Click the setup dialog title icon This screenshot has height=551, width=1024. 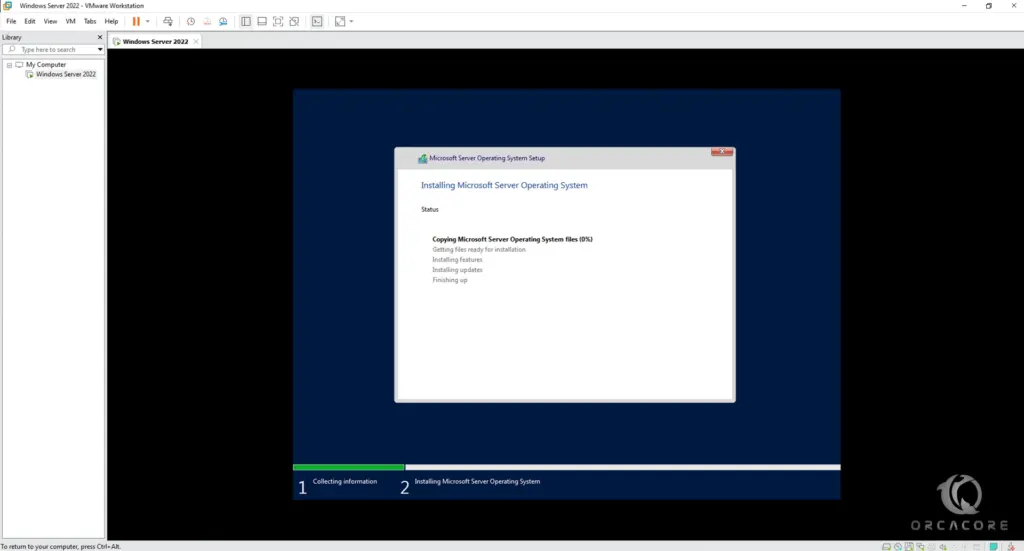[x=423, y=158]
